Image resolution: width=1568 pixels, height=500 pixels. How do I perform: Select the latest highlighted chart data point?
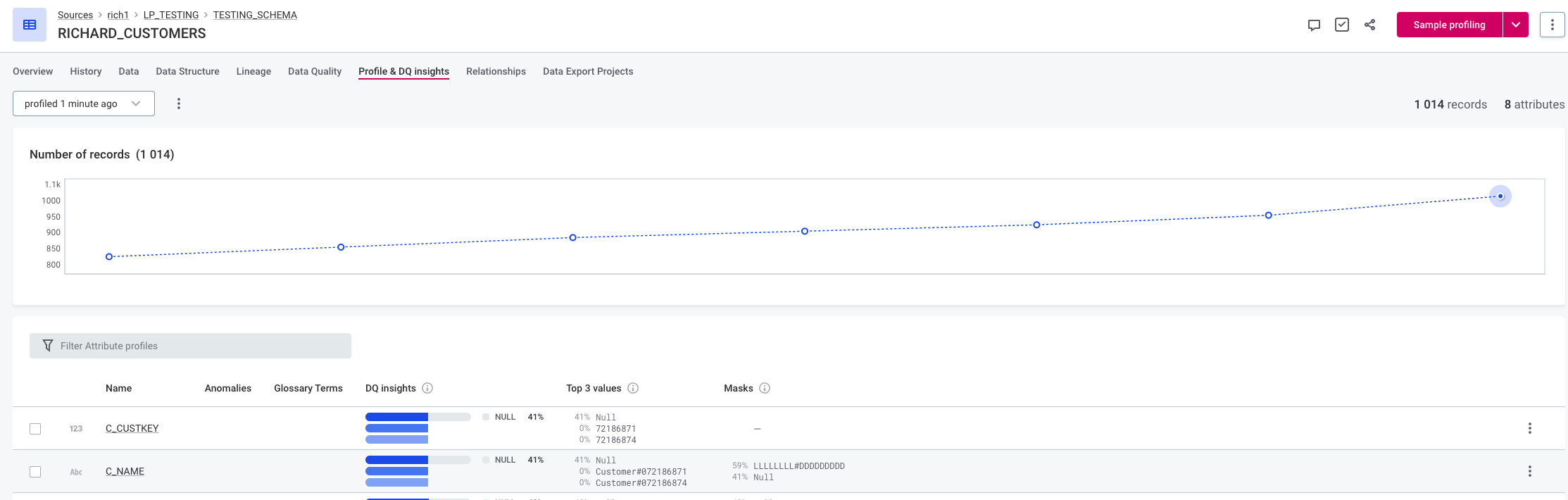[1500, 196]
